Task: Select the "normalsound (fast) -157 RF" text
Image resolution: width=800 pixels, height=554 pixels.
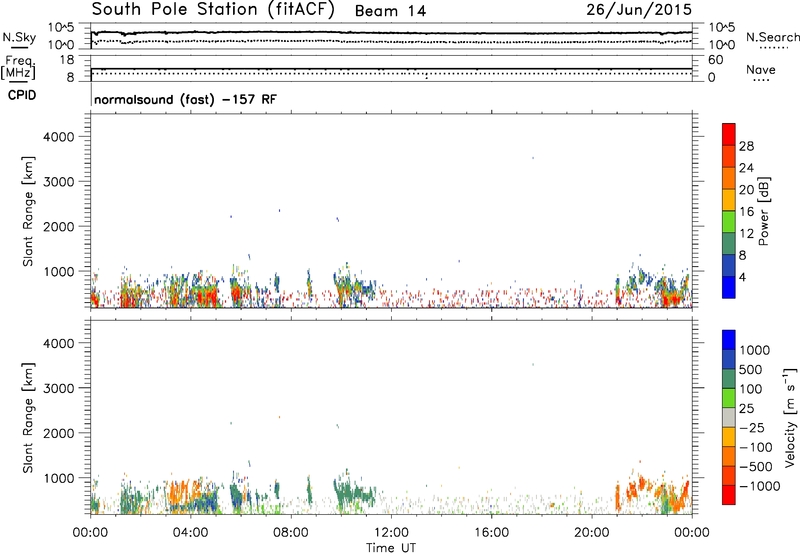Action: pos(185,99)
